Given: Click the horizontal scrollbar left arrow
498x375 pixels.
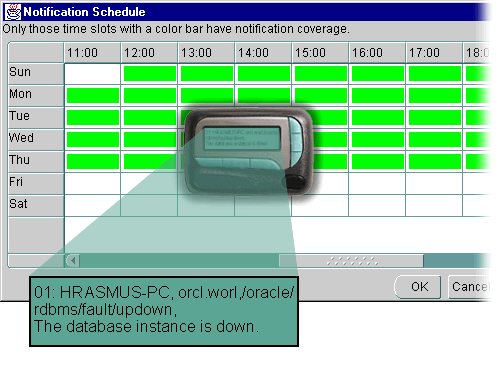Looking at the screenshot, I should coord(73,260).
